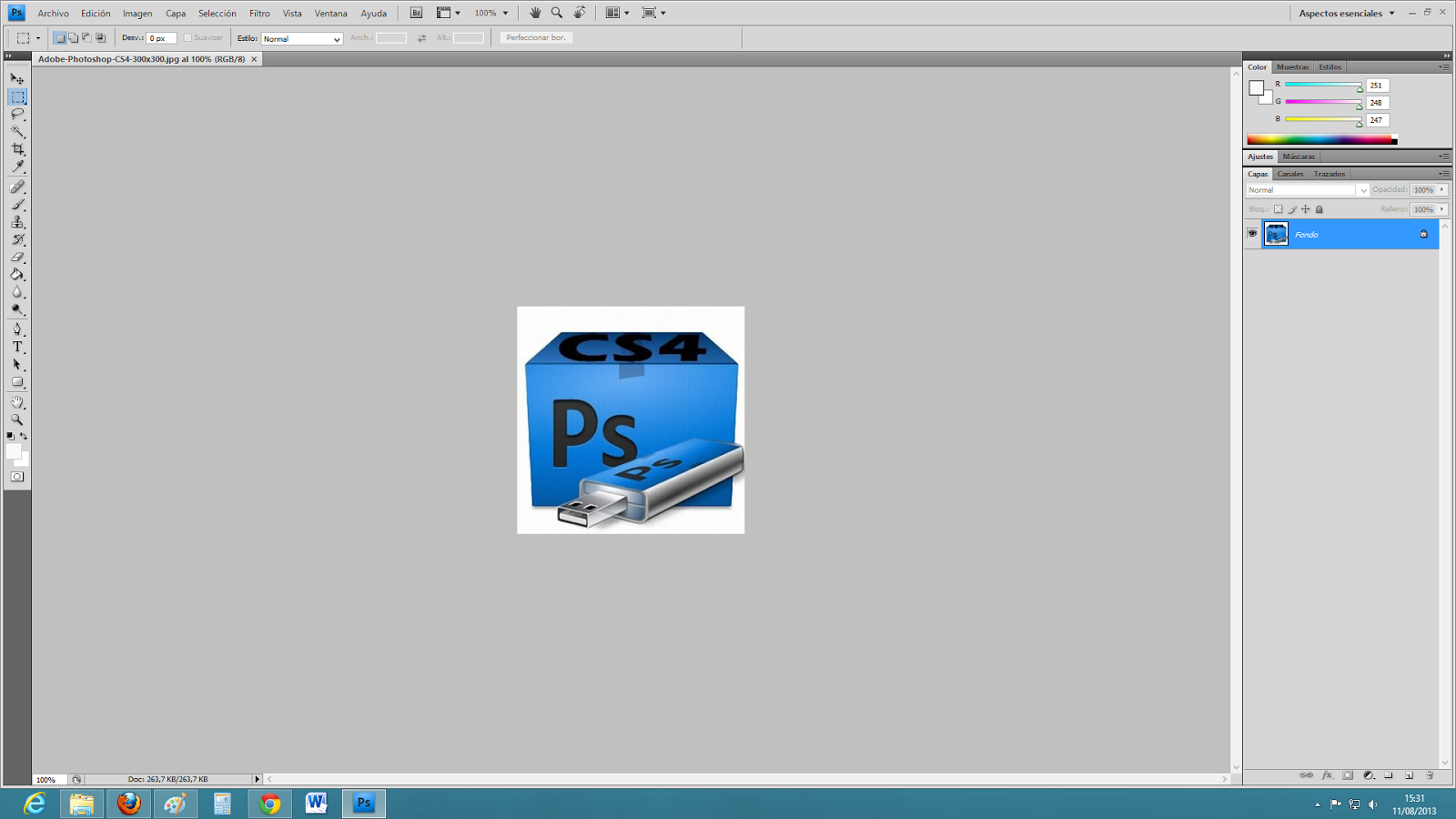
Task: Select the Zoom tool in toolbox
Action: (x=17, y=420)
